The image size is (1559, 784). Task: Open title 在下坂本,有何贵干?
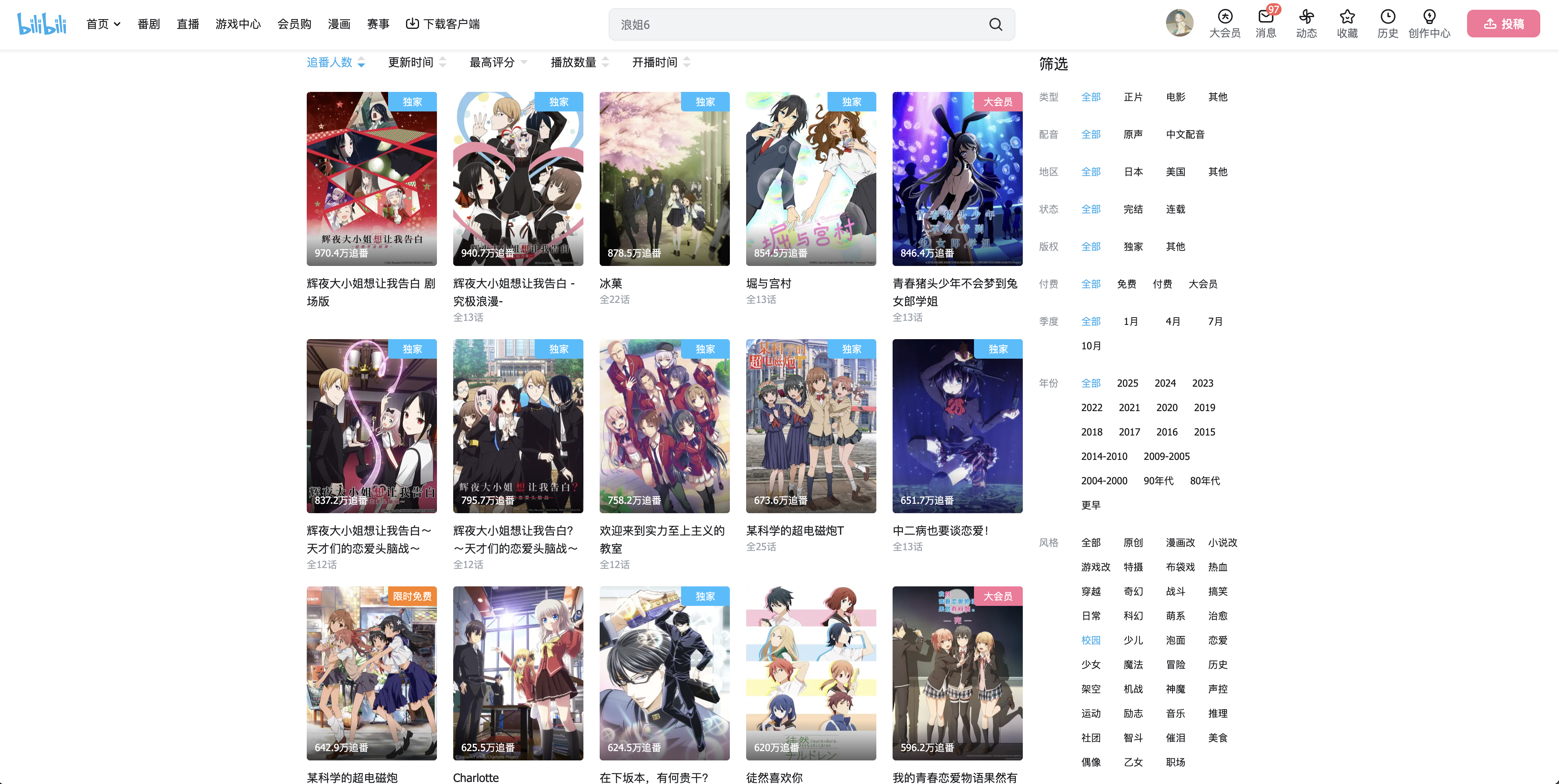654,778
